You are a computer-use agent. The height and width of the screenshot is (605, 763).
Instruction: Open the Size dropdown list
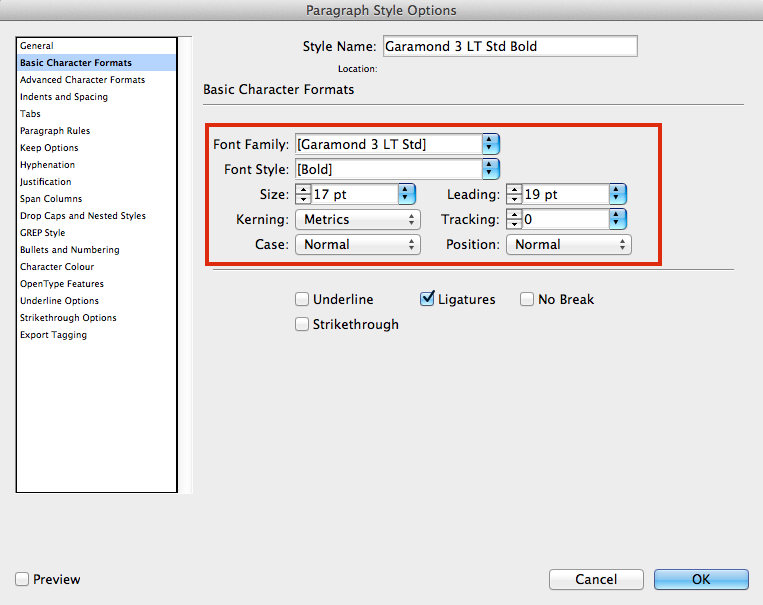tap(406, 195)
